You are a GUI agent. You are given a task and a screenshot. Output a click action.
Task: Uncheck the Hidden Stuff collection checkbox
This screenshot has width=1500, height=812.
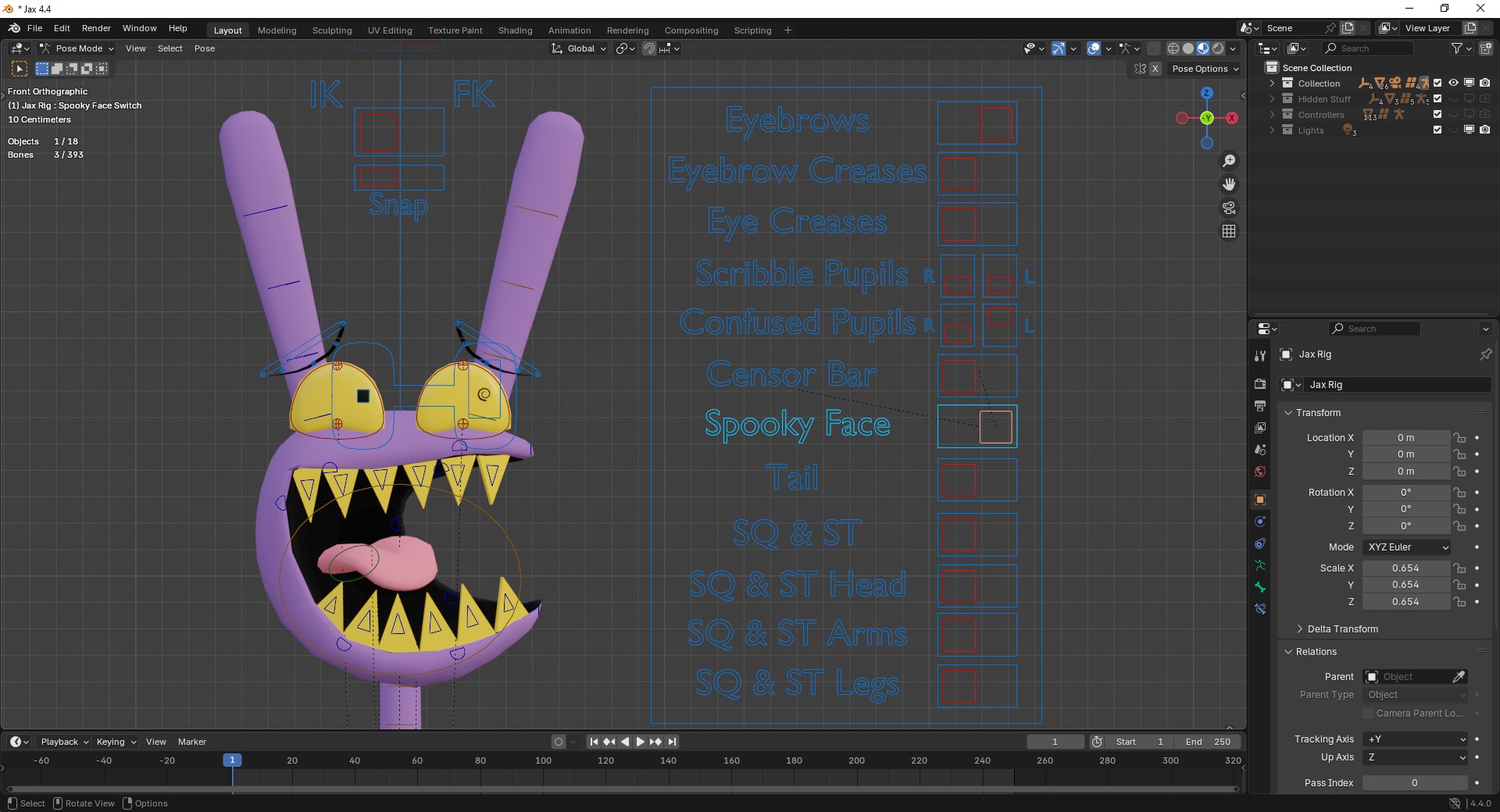click(x=1437, y=98)
